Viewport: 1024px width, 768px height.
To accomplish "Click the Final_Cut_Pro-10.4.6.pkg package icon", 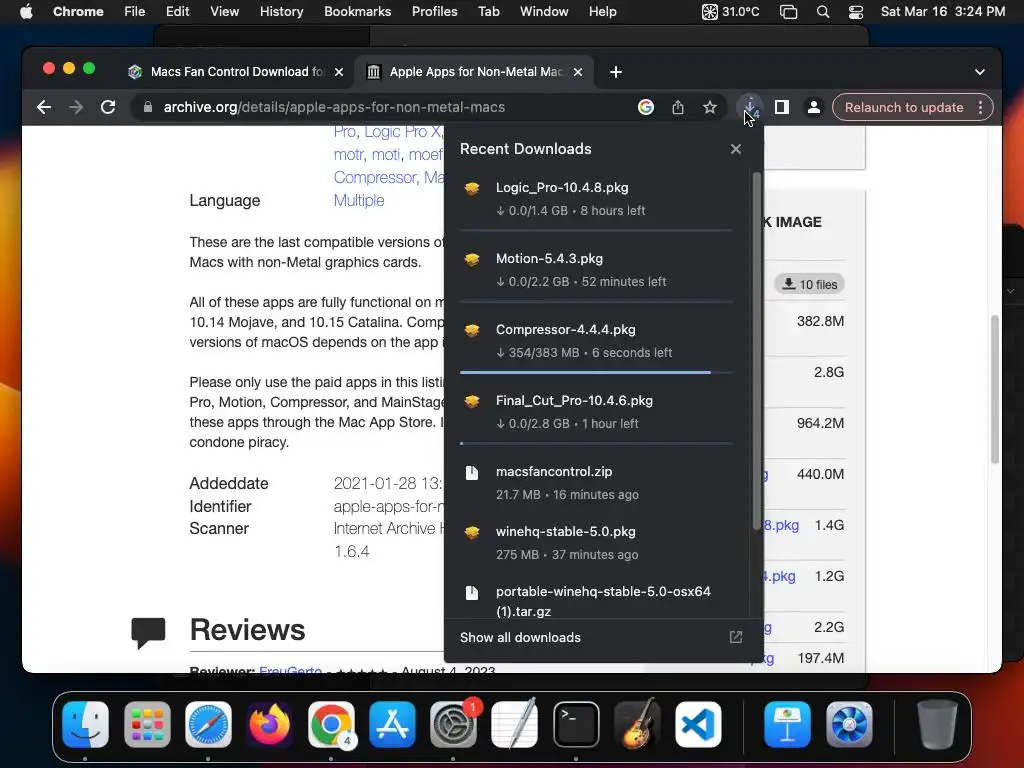I will [x=472, y=402].
